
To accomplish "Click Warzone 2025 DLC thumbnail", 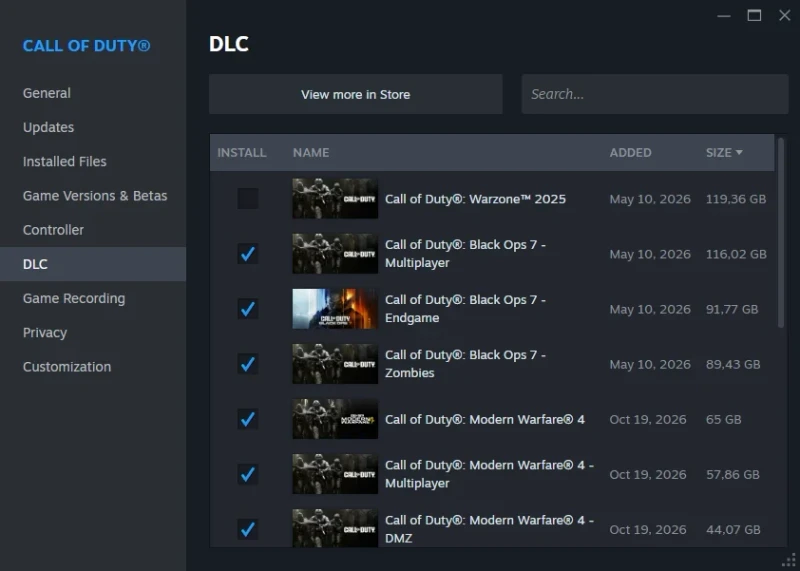I will 335,198.
